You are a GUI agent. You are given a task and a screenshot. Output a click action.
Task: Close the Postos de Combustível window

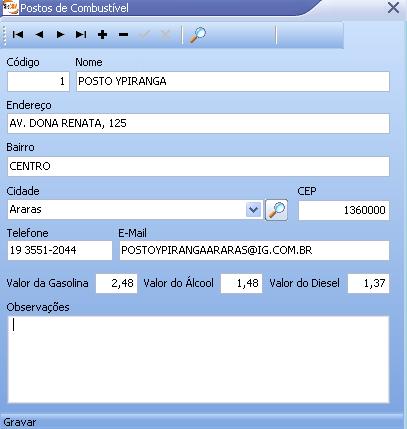tap(393, 8)
